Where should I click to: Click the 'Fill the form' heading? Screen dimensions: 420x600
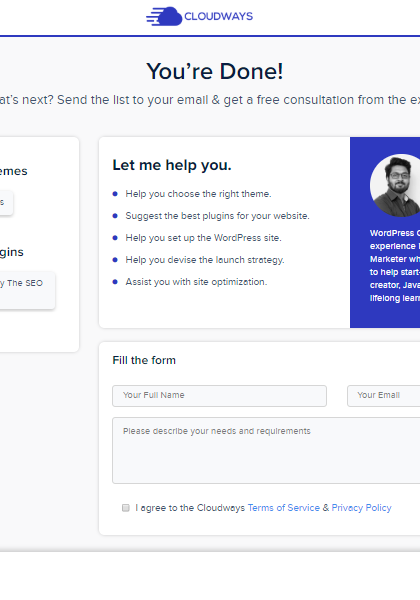click(x=144, y=360)
